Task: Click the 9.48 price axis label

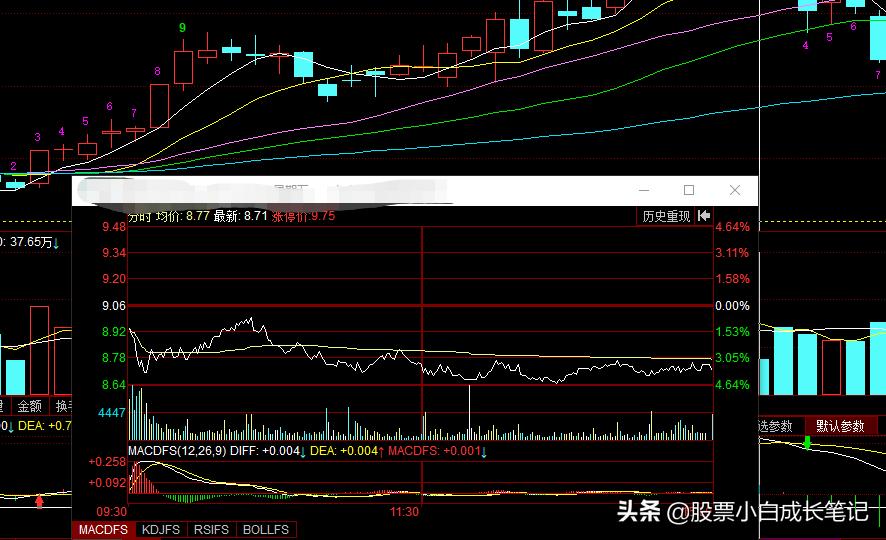Action: pyautogui.click(x=114, y=227)
